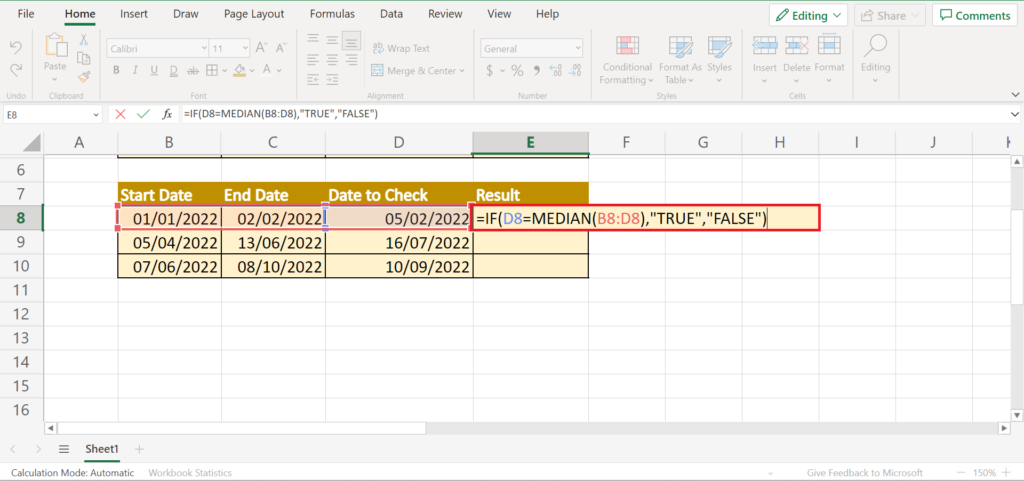Viewport: 1024px width, 481px height.
Task: Toggle Underline formatting
Action: tap(154, 70)
